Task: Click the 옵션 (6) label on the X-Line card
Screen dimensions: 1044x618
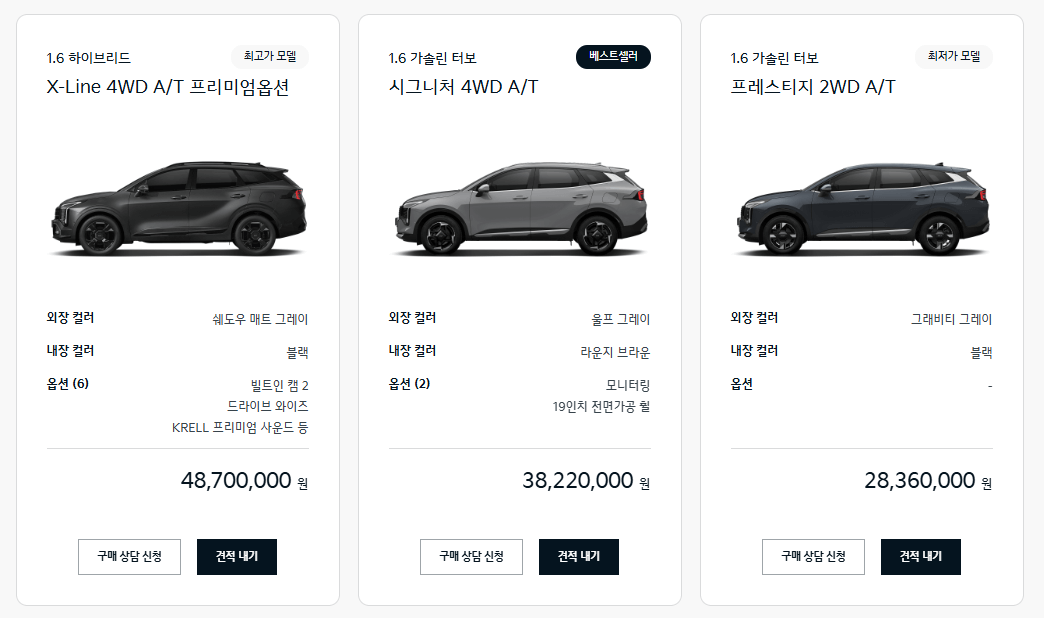Action: coord(70,385)
